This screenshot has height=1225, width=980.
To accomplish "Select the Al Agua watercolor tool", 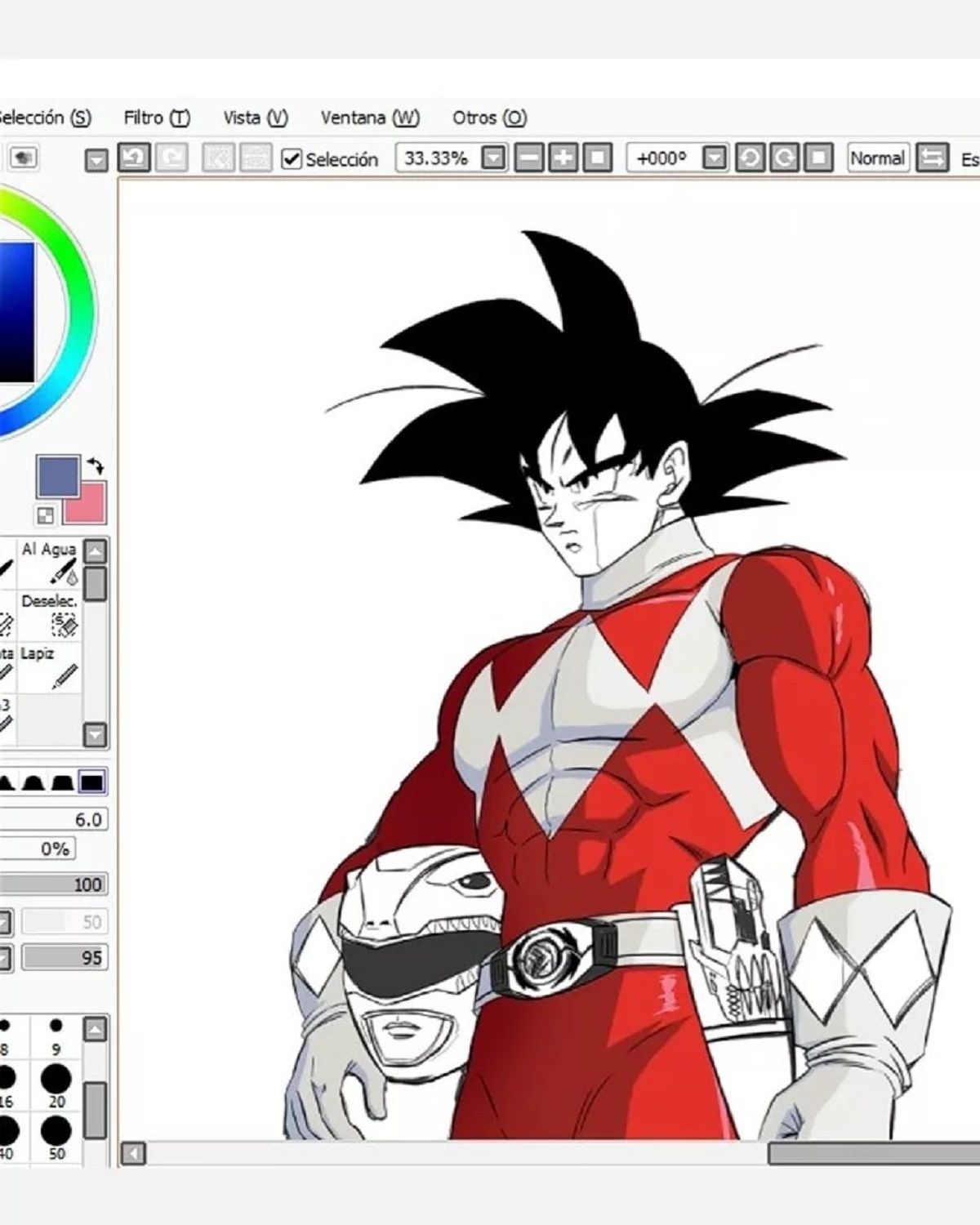I will click(51, 563).
